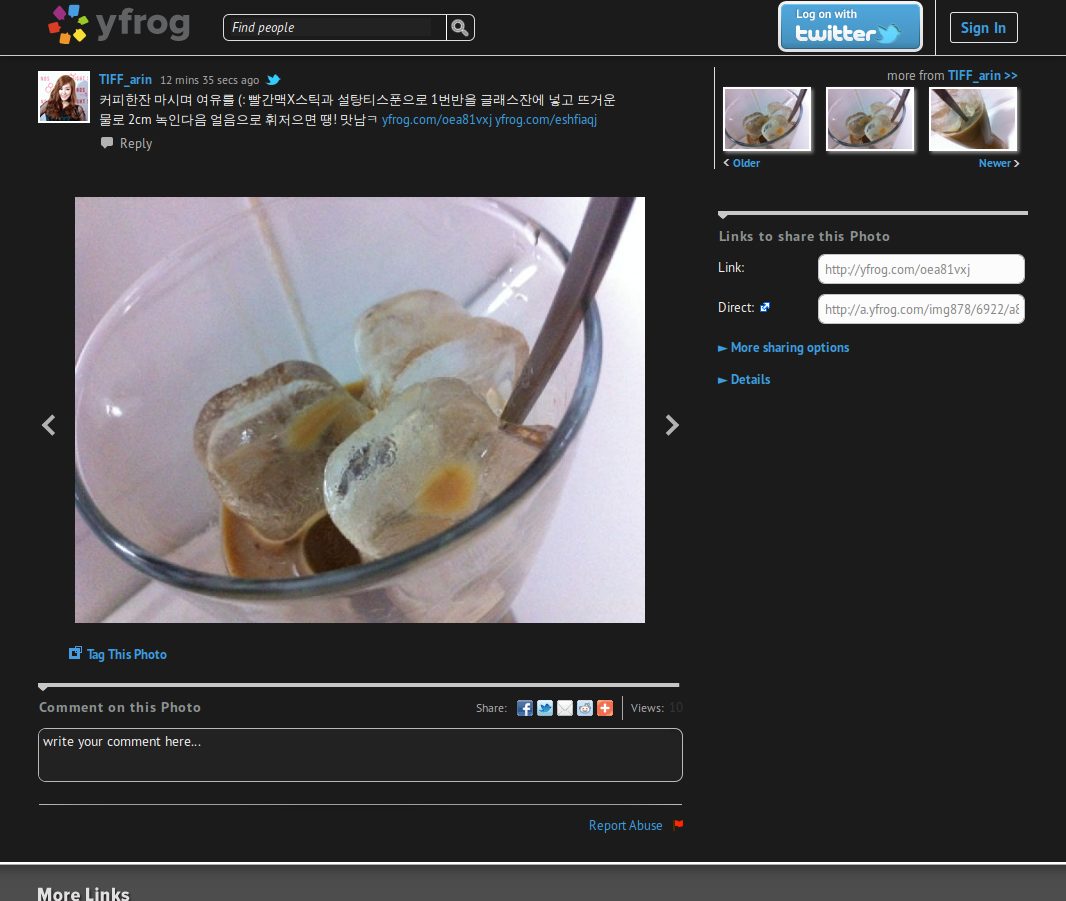Select the third thumbnail in sidebar
The image size is (1066, 901).
[973, 119]
